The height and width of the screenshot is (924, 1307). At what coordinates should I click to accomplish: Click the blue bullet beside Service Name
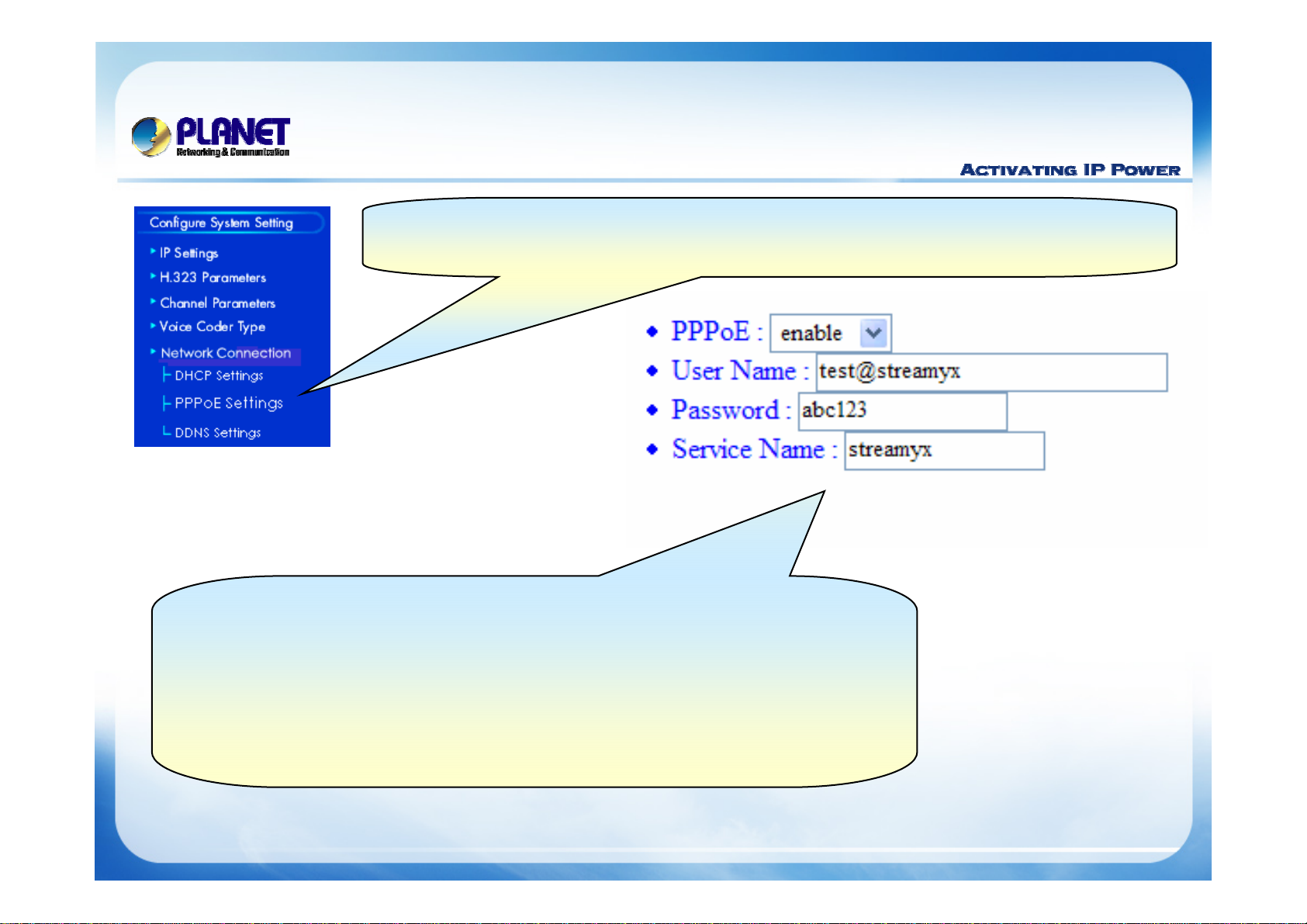tap(652, 449)
